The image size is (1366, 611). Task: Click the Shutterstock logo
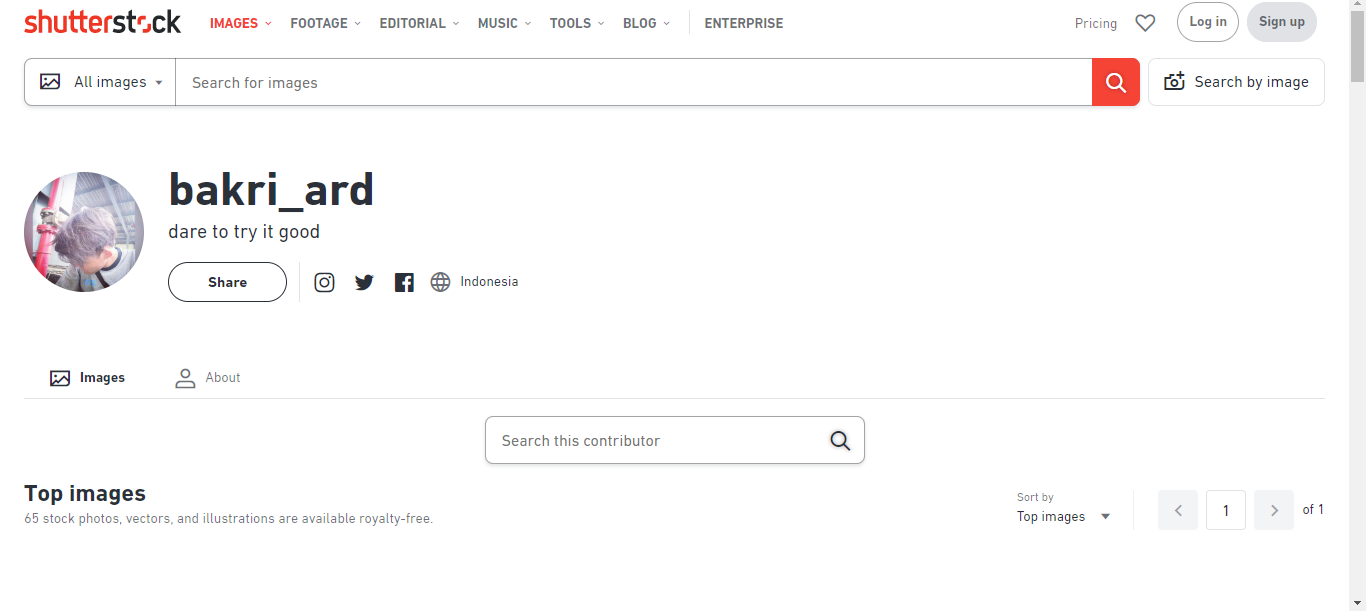[102, 22]
